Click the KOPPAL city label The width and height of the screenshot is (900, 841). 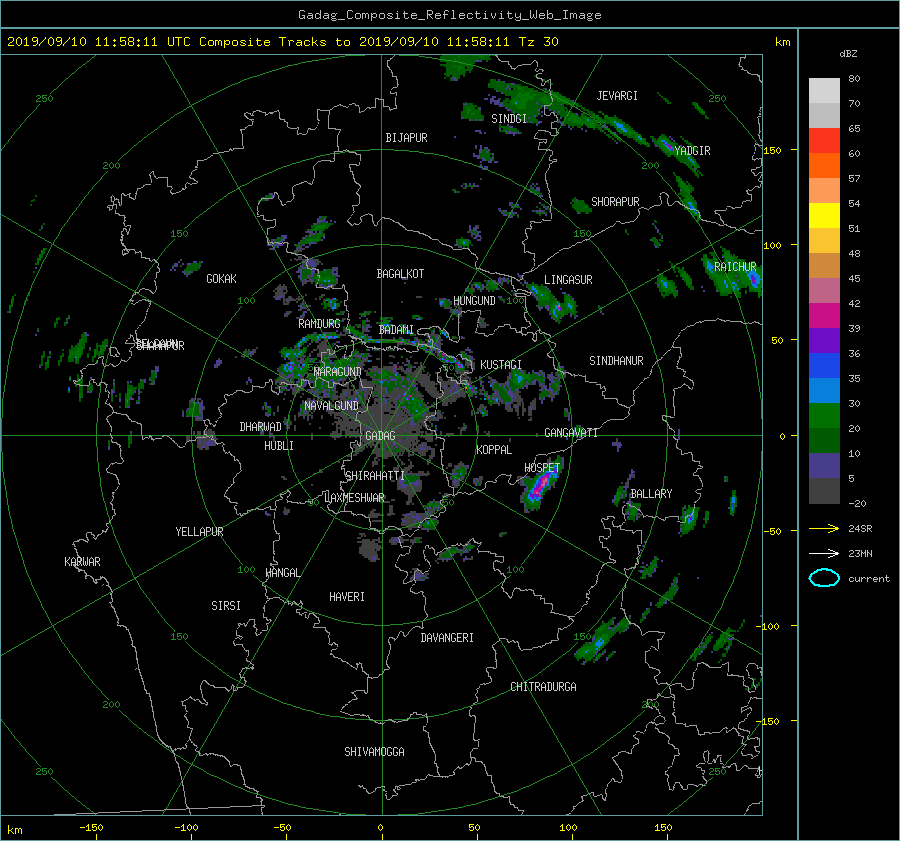coord(494,450)
